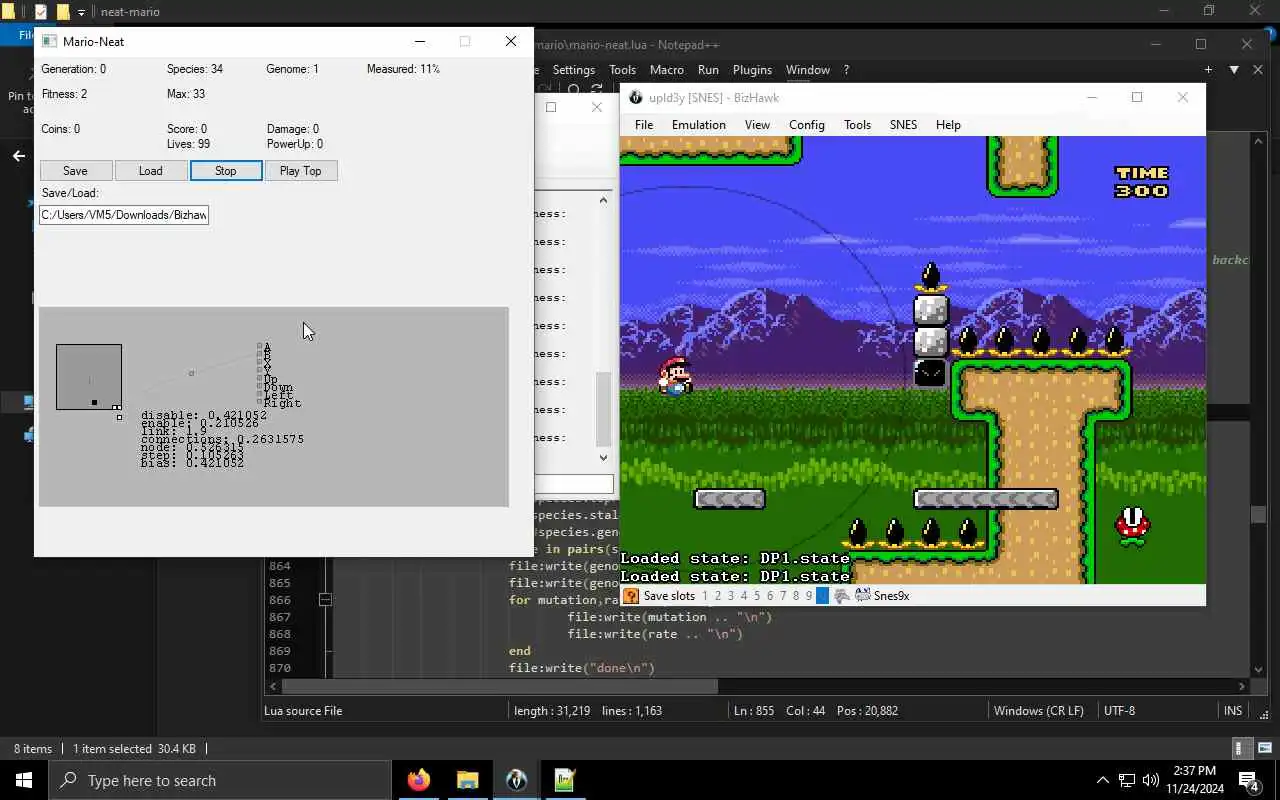Switch to BizHawk via its taskbar icon
The height and width of the screenshot is (800, 1280).
tap(516, 780)
